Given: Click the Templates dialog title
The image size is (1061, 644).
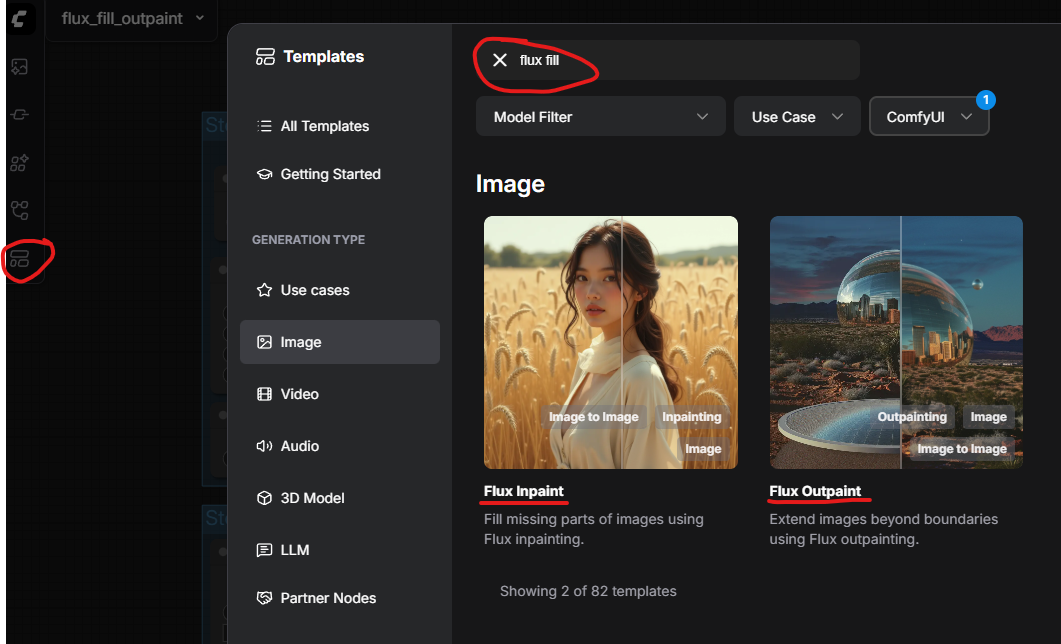Looking at the screenshot, I should tap(323, 57).
